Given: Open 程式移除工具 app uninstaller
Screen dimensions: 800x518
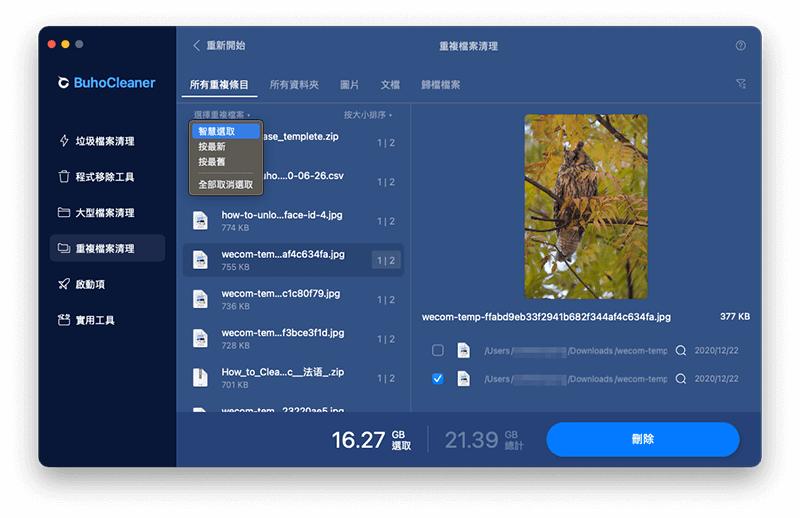Looking at the screenshot, I should click(x=97, y=177).
